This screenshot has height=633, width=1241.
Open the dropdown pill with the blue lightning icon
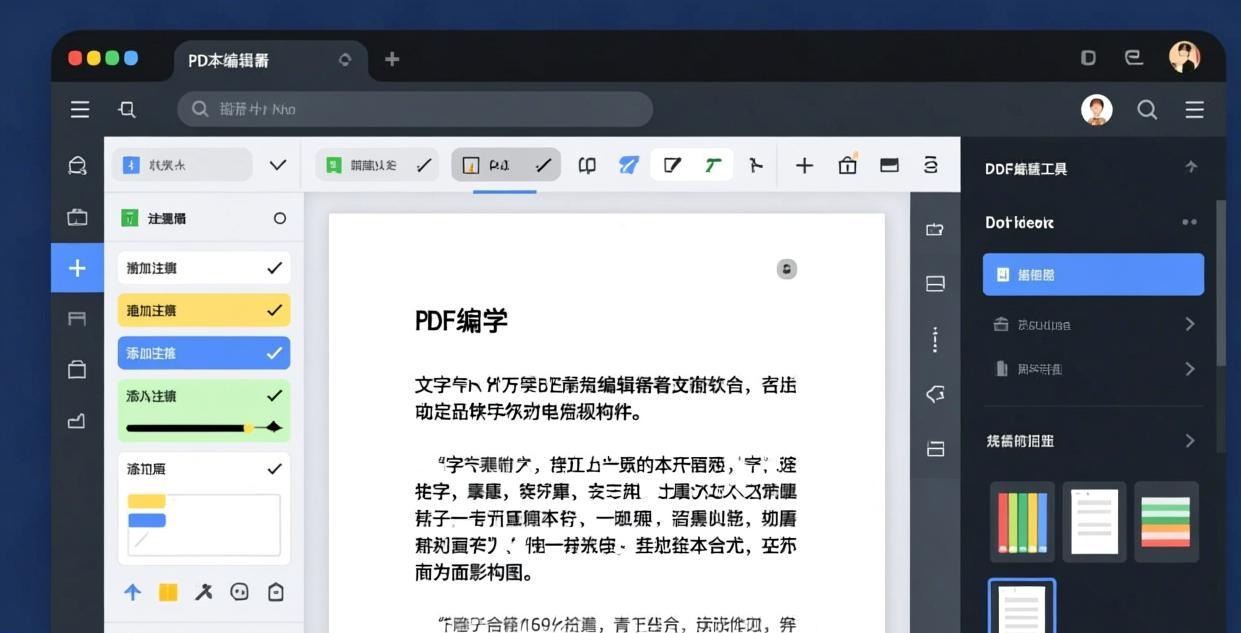pyautogui.click(x=182, y=165)
